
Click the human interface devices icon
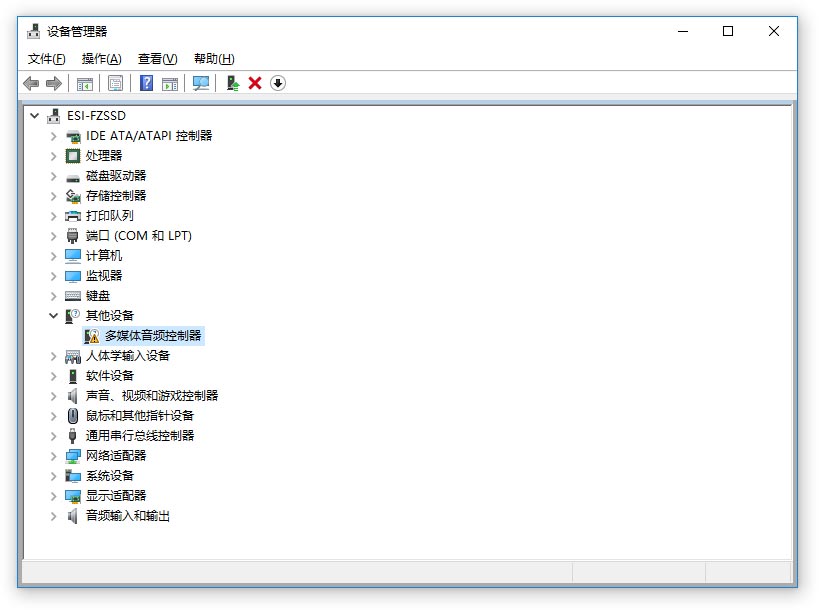pyautogui.click(x=73, y=356)
